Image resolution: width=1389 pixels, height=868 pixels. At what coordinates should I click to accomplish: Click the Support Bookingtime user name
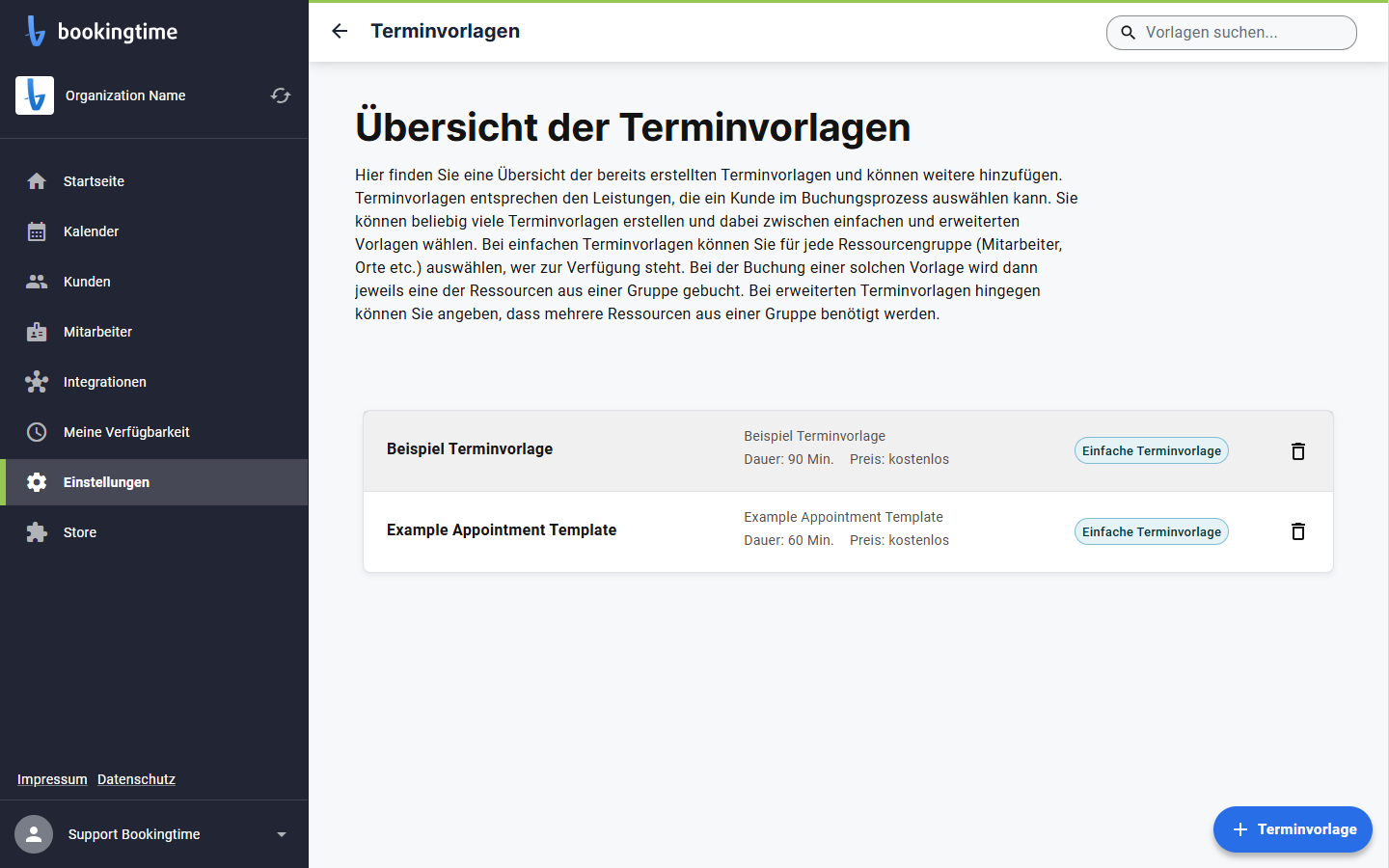(x=134, y=834)
